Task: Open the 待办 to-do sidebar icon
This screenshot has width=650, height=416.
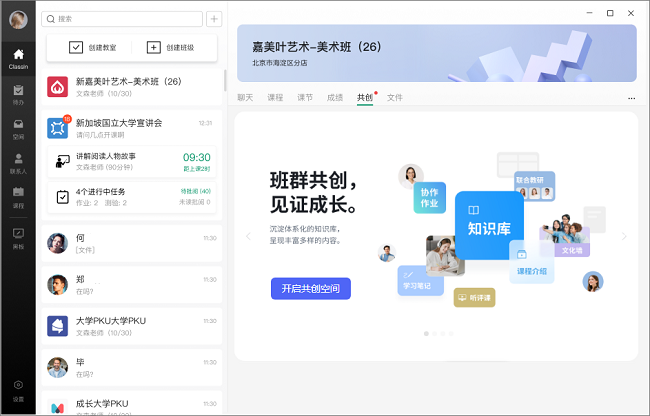Action: click(x=18, y=93)
